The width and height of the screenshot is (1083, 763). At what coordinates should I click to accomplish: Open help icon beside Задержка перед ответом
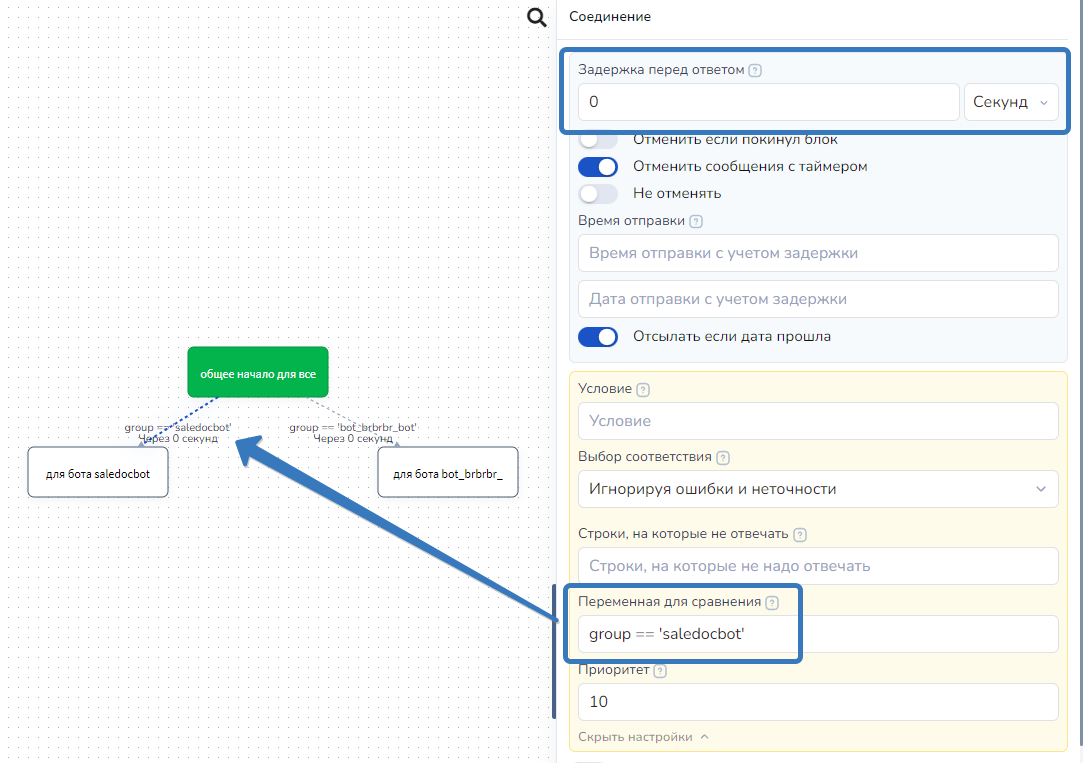click(x=755, y=70)
